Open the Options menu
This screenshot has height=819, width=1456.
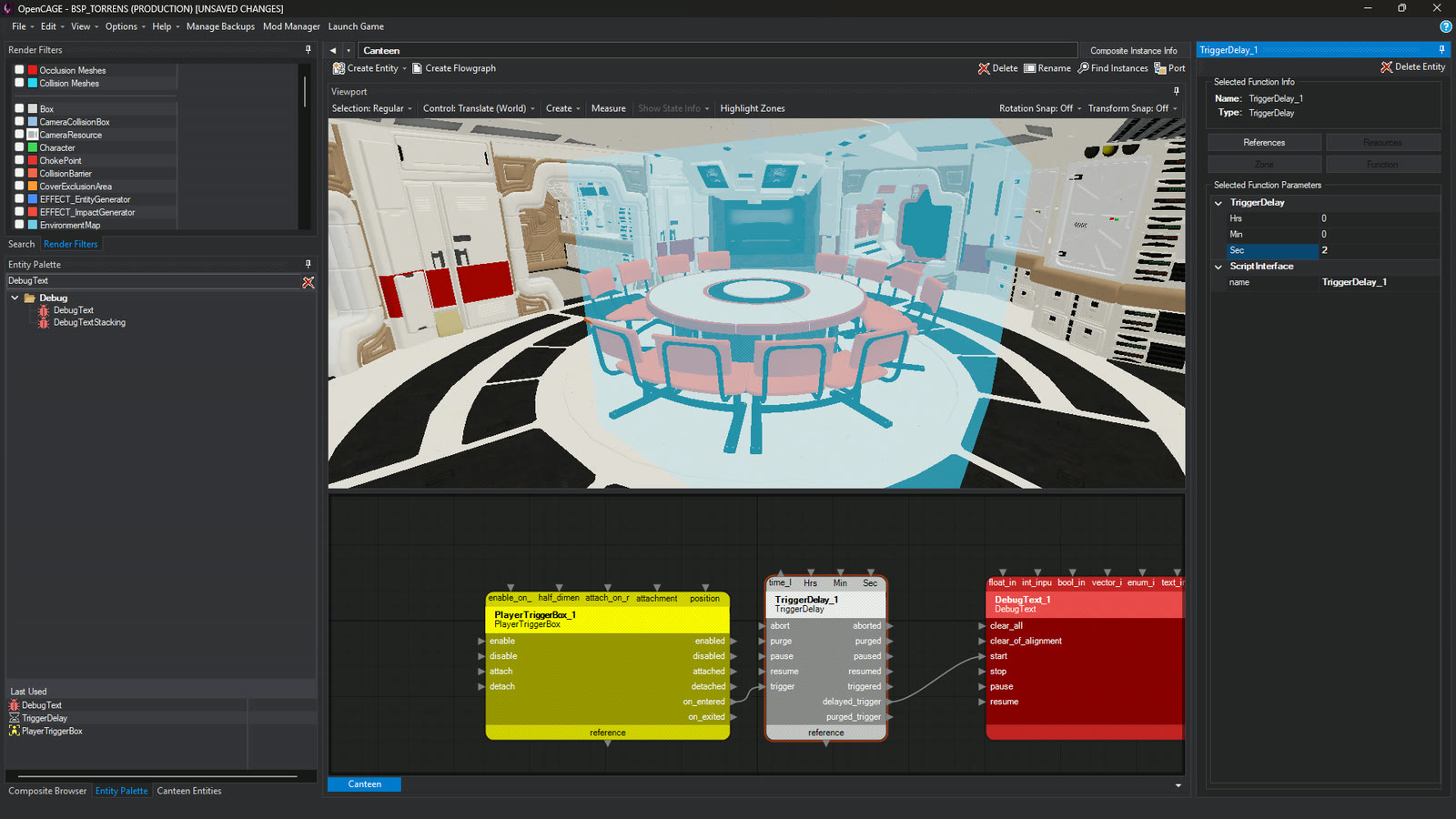125,26
